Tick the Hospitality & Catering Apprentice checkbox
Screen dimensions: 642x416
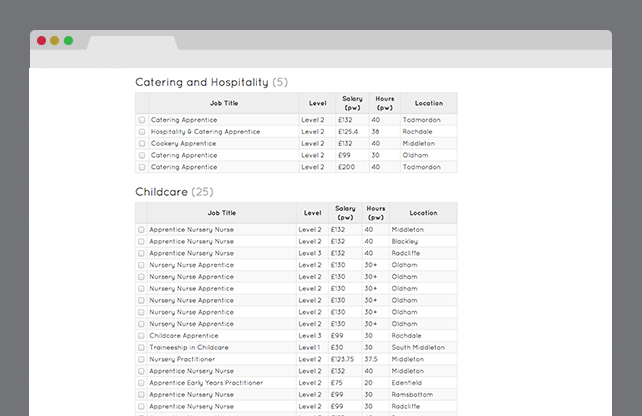(142, 132)
